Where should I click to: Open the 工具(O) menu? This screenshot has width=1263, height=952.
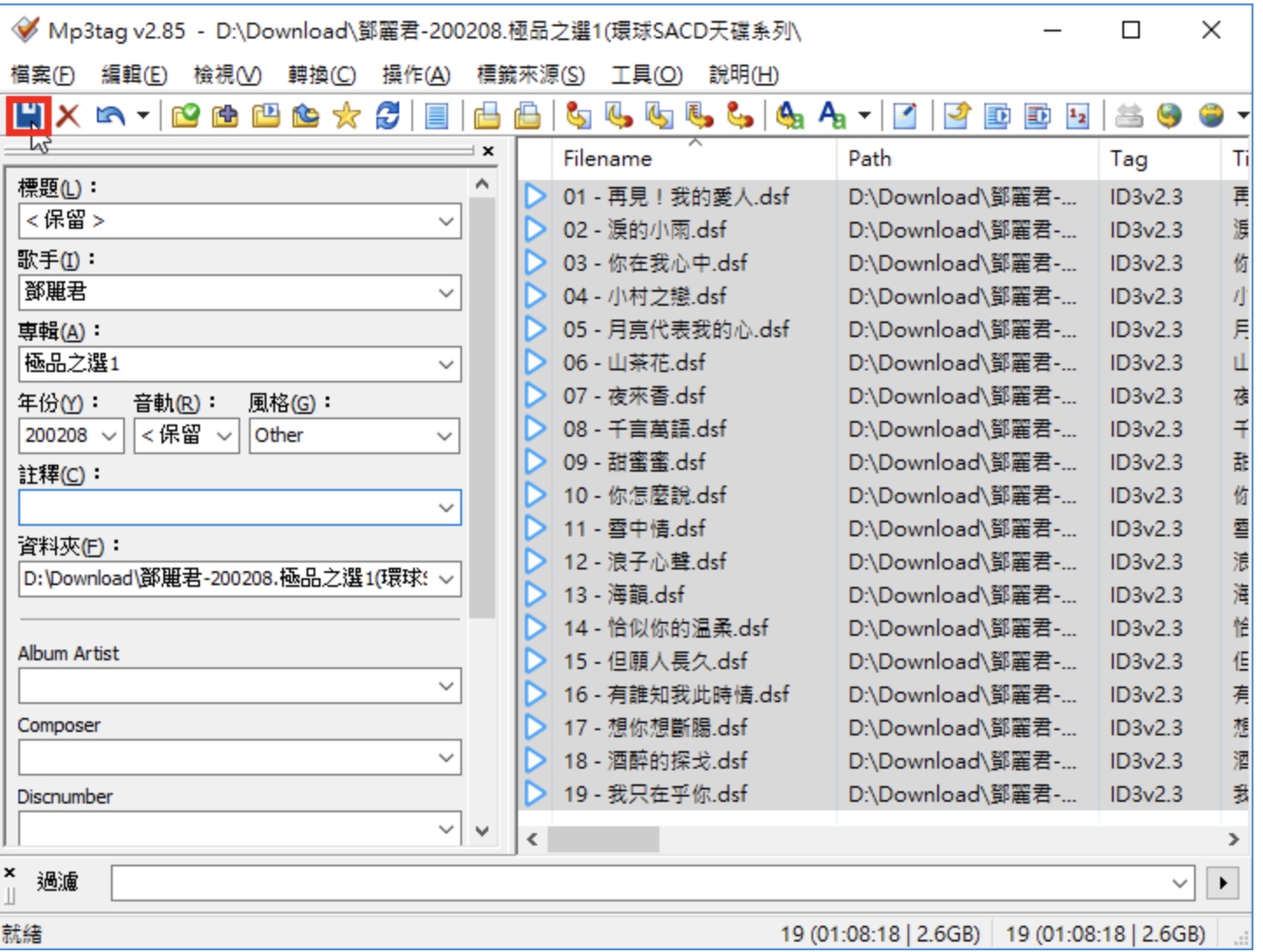[646, 75]
